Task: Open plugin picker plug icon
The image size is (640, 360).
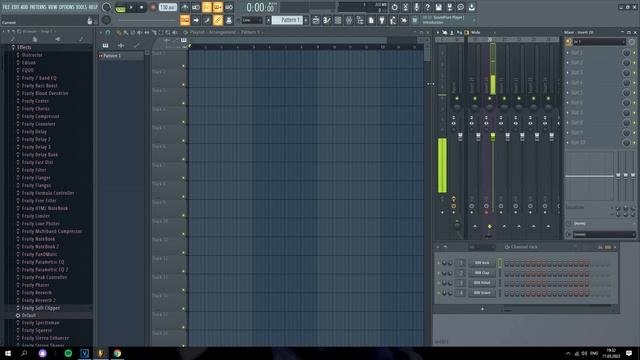Action: click(x=382, y=20)
